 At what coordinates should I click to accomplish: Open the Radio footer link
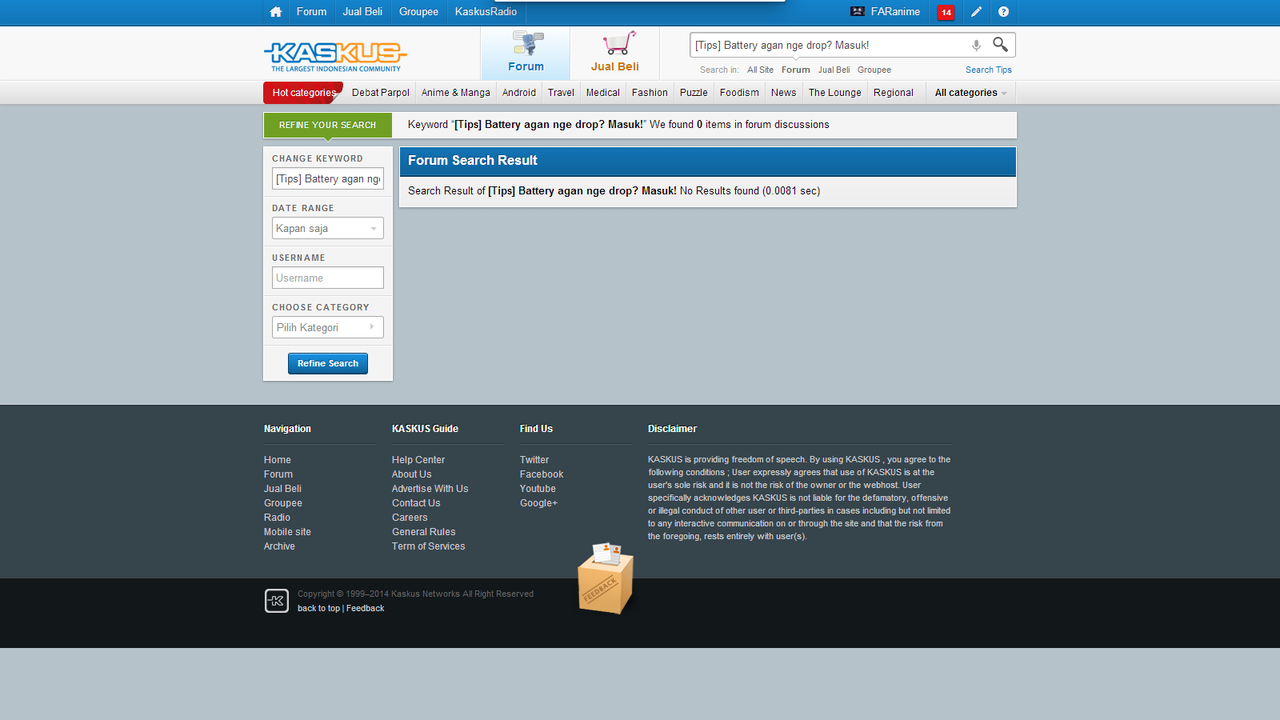tap(277, 518)
